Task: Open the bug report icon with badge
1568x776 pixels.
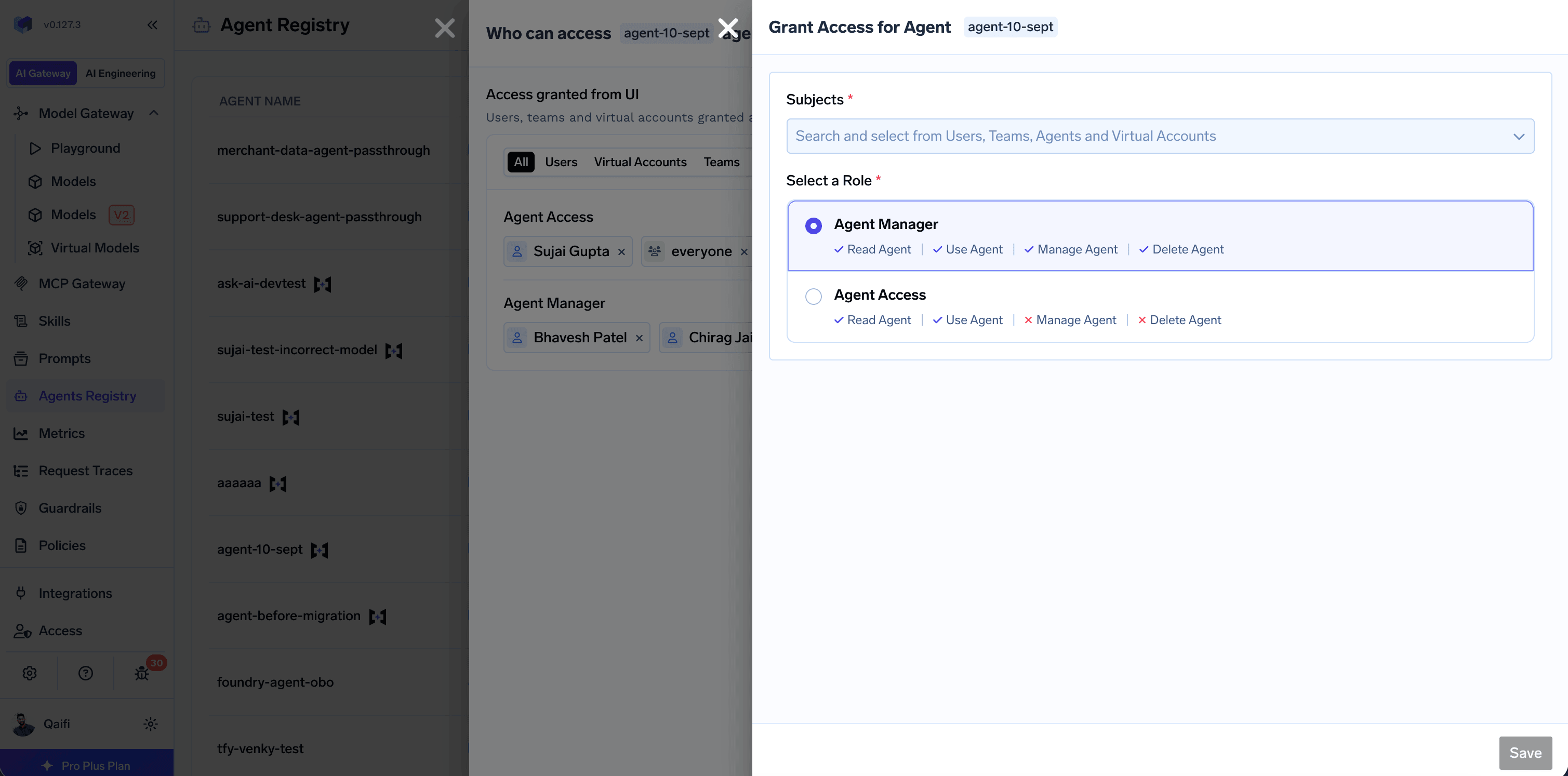Action: (142, 673)
